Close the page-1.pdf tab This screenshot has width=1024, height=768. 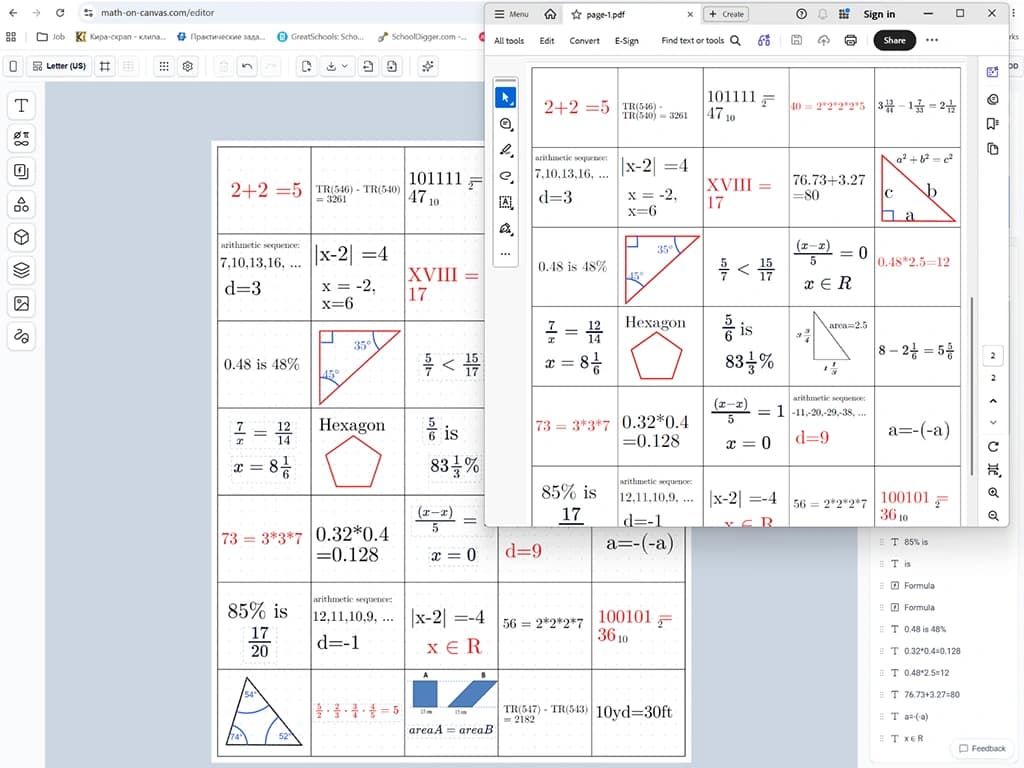coord(690,14)
